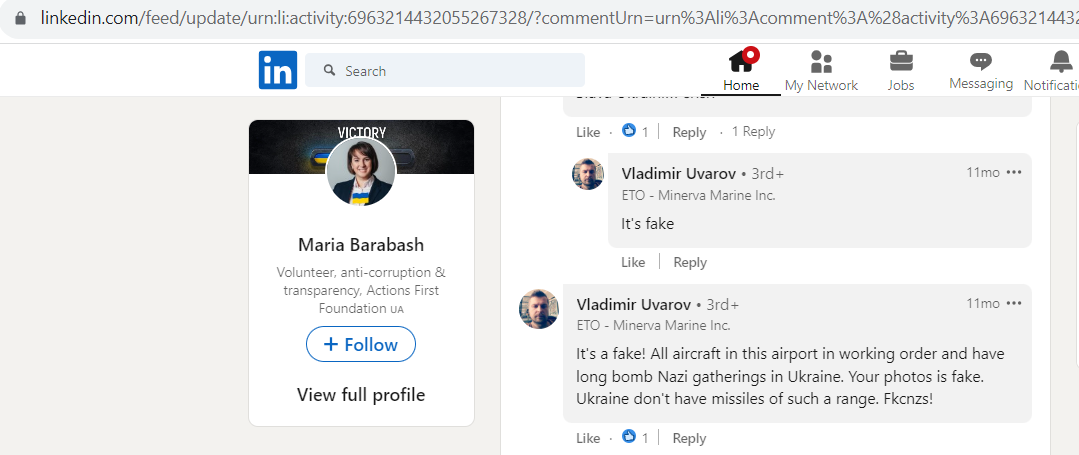Expand the '1 Reply' thread

tap(754, 131)
